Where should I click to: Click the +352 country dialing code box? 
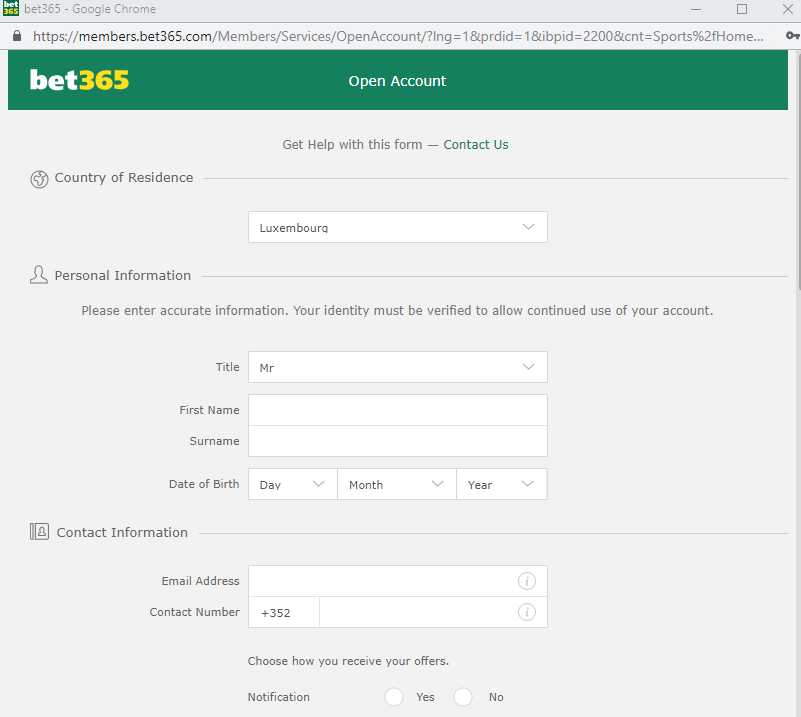point(284,612)
